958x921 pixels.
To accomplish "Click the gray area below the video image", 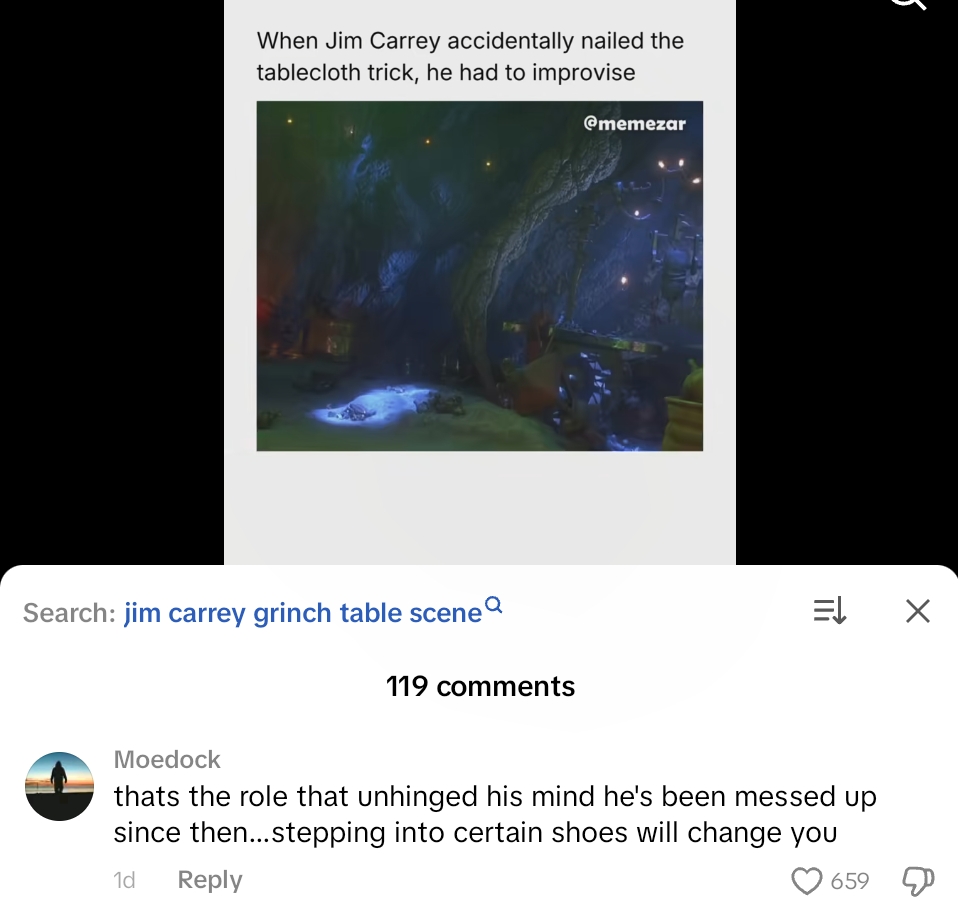I will pos(479,505).
